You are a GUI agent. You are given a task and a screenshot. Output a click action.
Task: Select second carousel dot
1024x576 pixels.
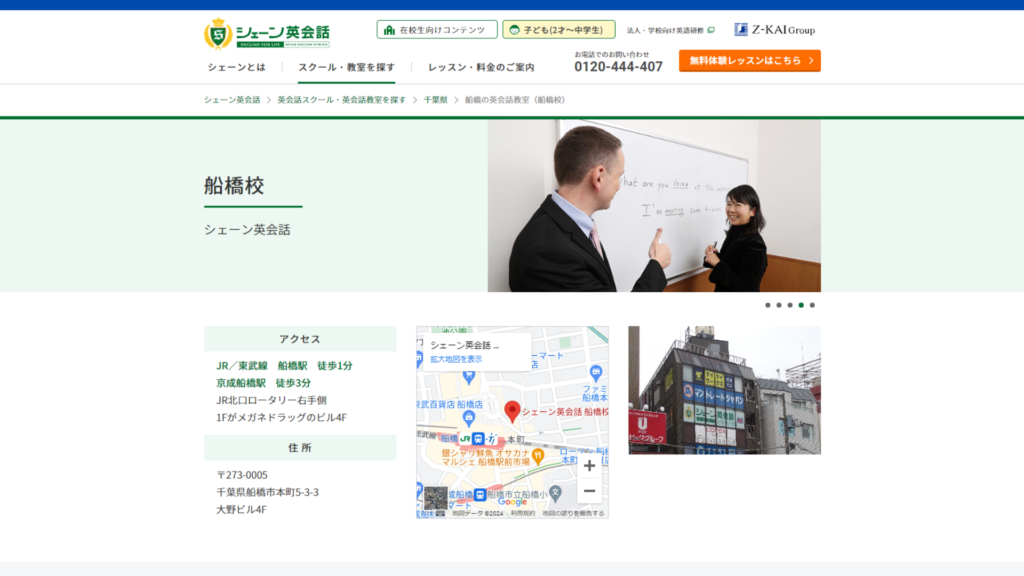tap(779, 305)
